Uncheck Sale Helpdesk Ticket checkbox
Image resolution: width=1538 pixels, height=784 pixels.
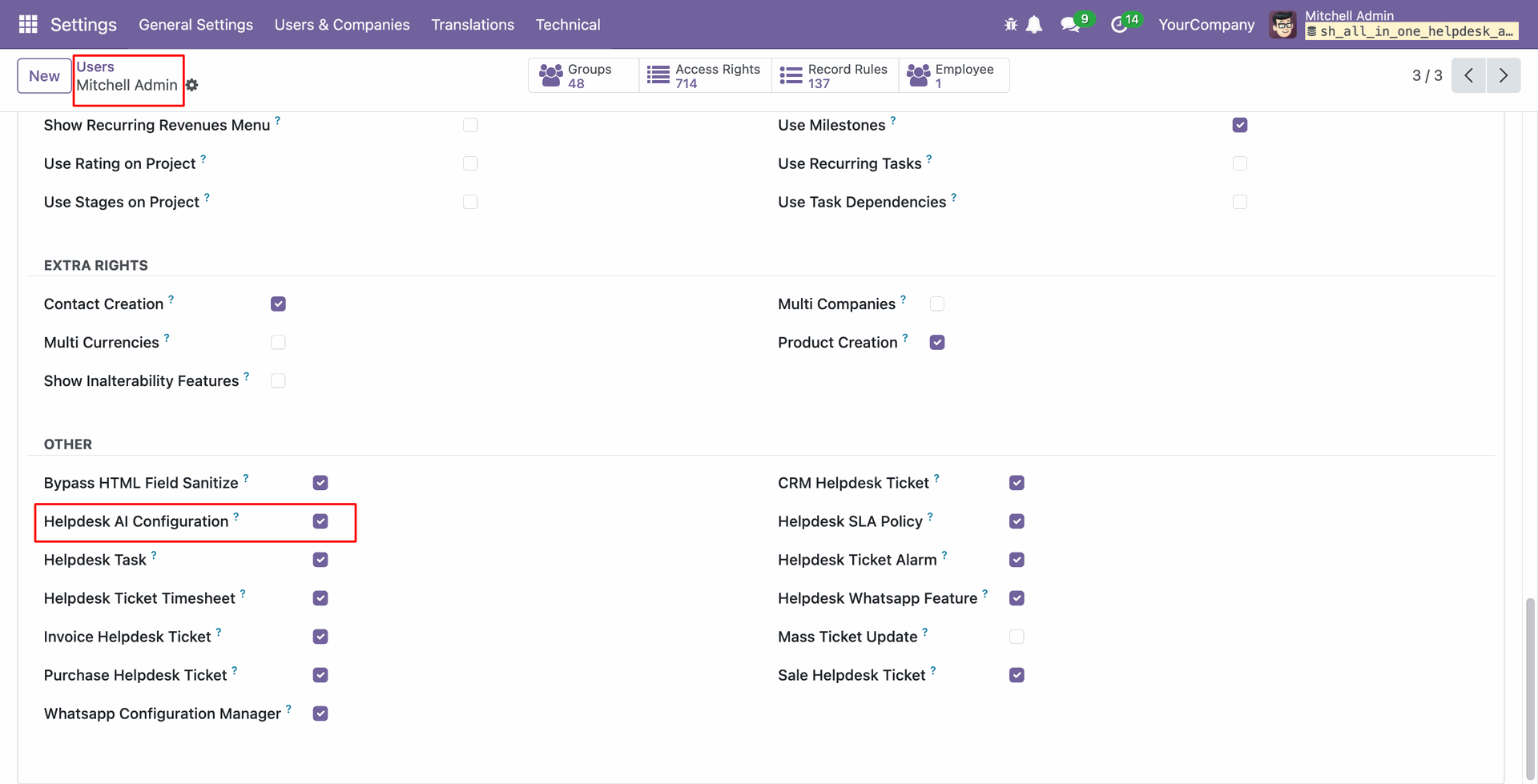[1017, 675]
